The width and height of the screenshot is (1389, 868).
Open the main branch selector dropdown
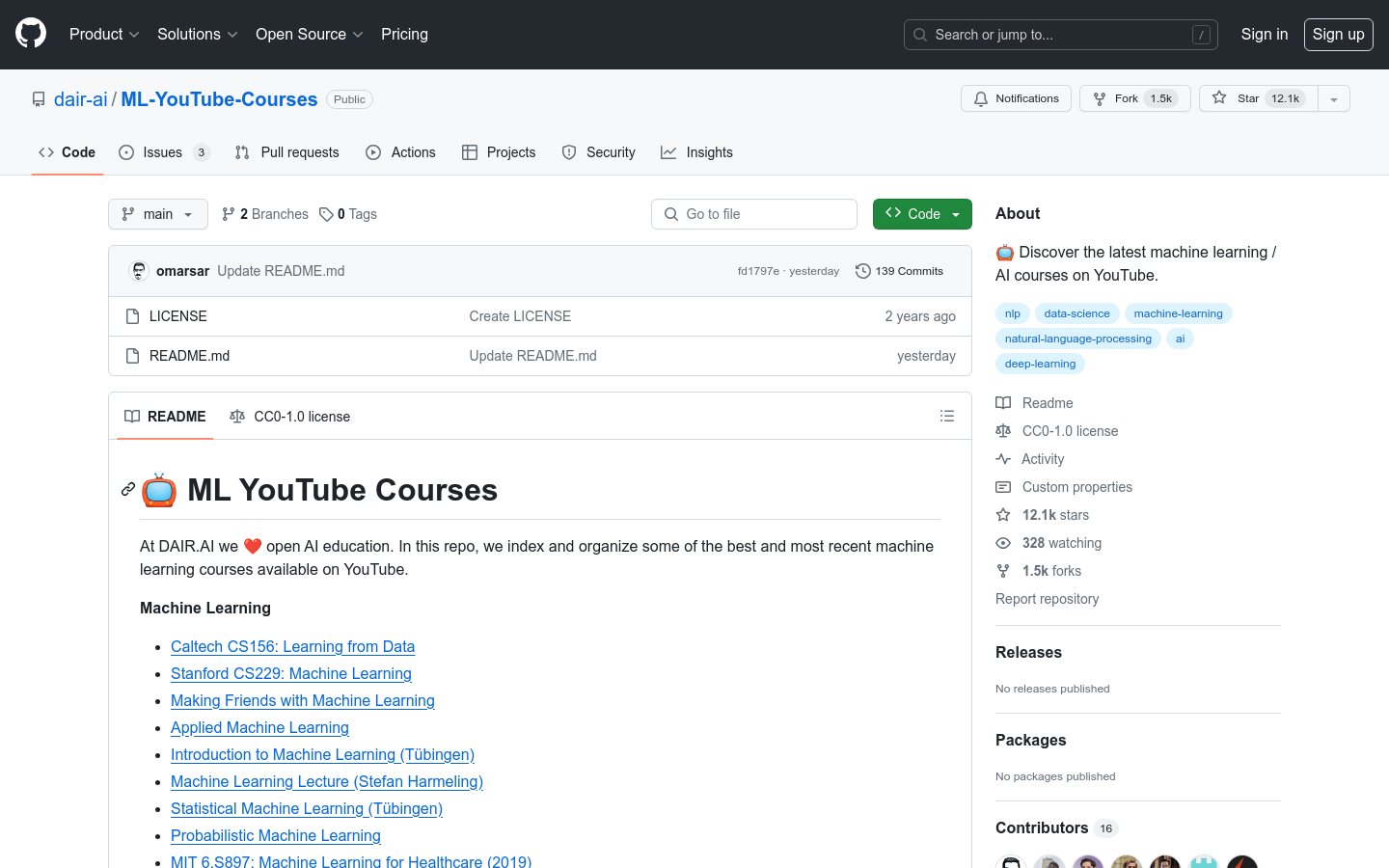pos(158,214)
